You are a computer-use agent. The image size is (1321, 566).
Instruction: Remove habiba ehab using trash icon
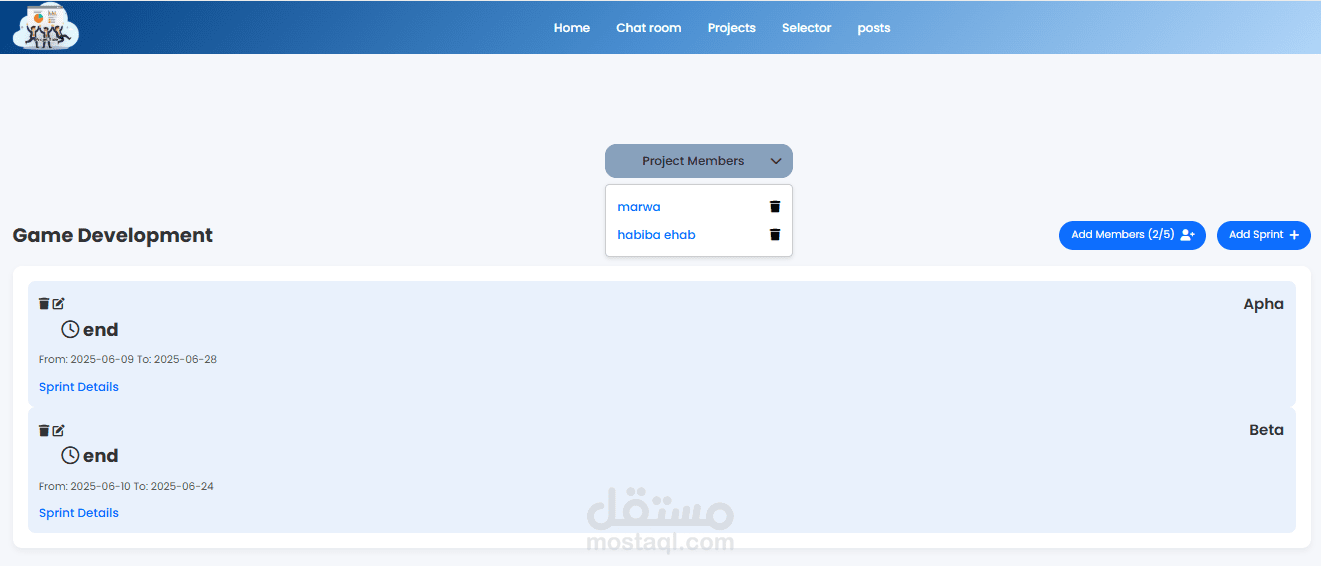point(775,235)
